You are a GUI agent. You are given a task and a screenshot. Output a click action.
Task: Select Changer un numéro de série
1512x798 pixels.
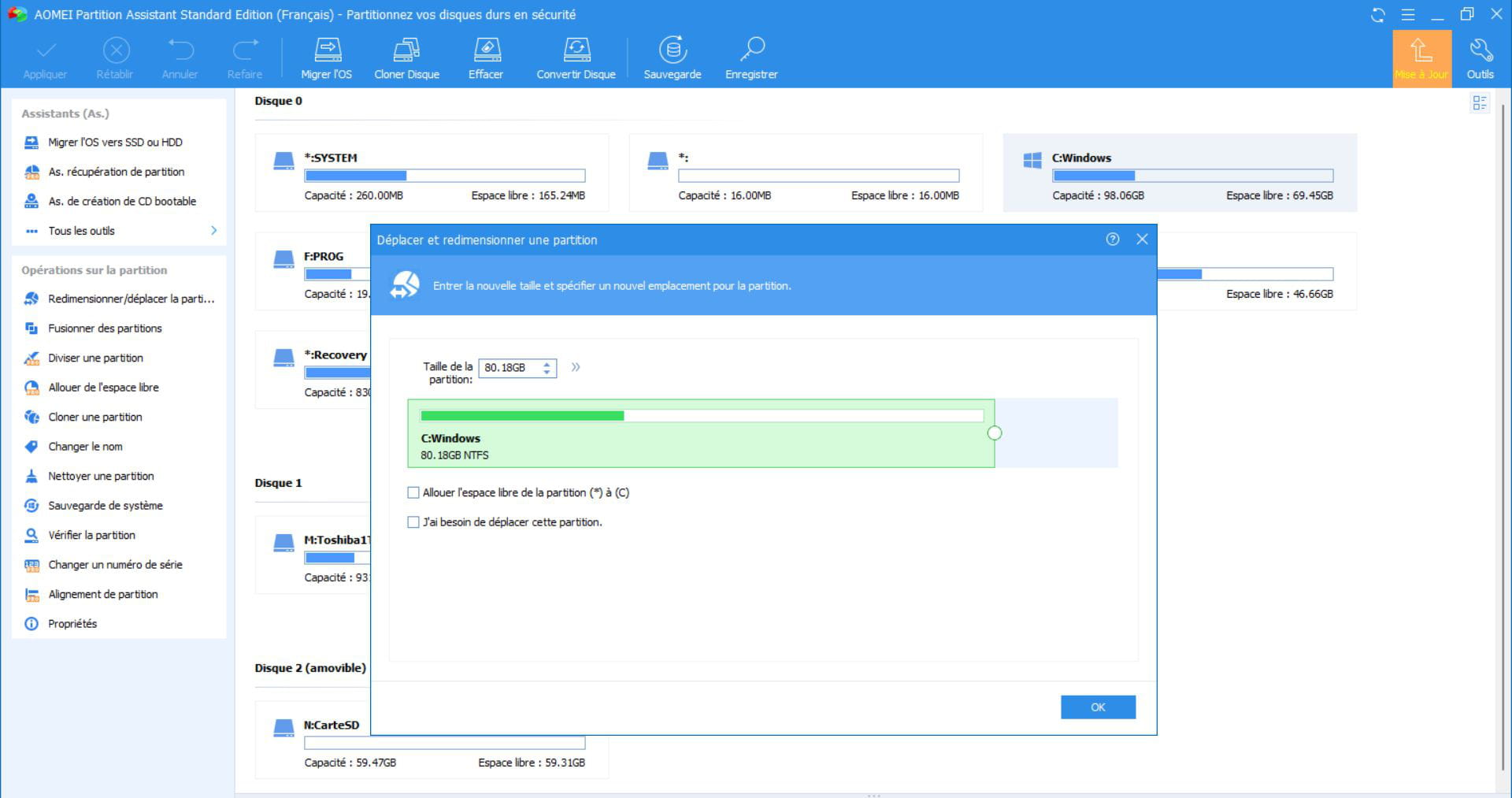pos(115,565)
